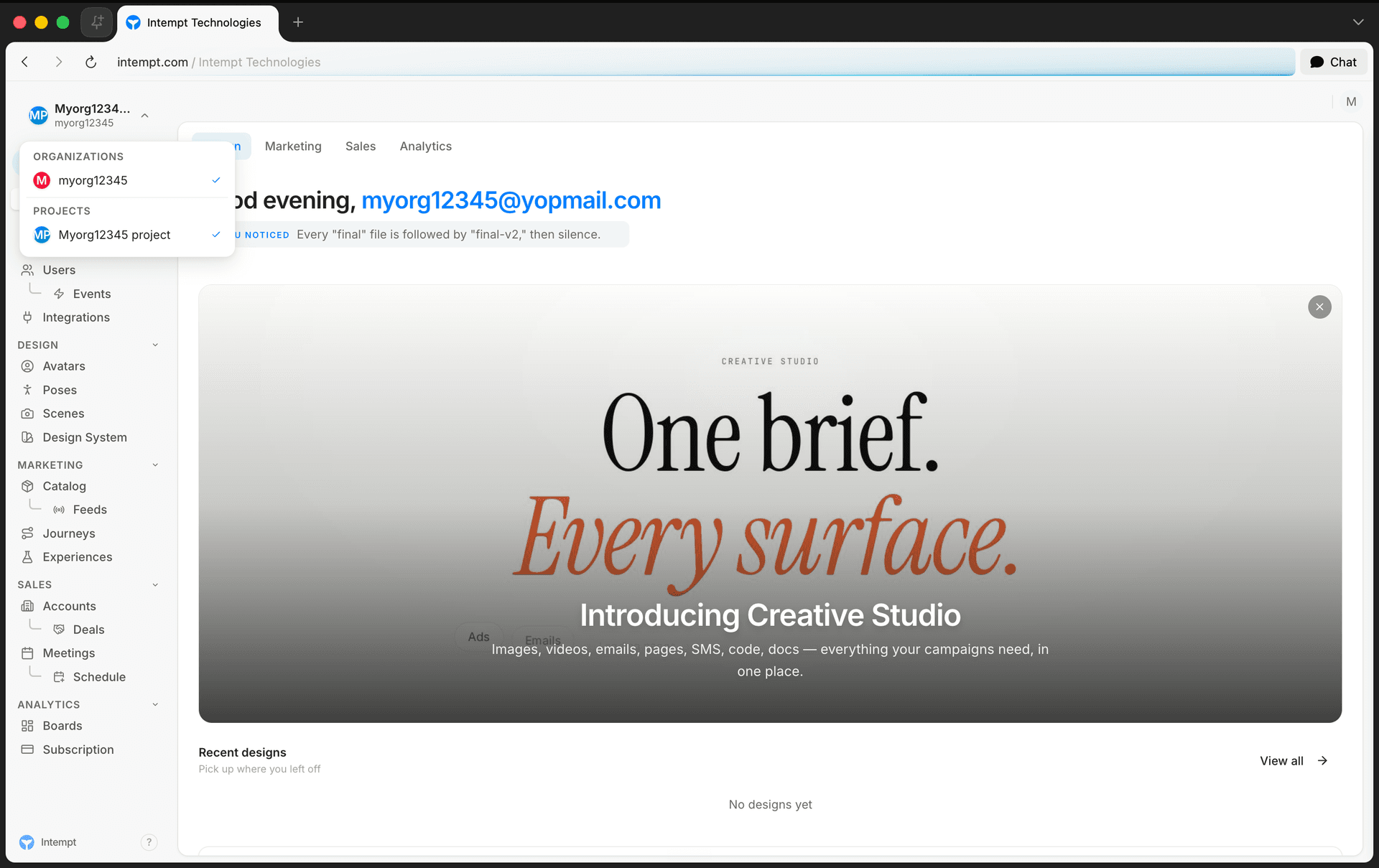1379x868 pixels.
Task: Switch to the Marketing tab
Action: click(x=293, y=146)
